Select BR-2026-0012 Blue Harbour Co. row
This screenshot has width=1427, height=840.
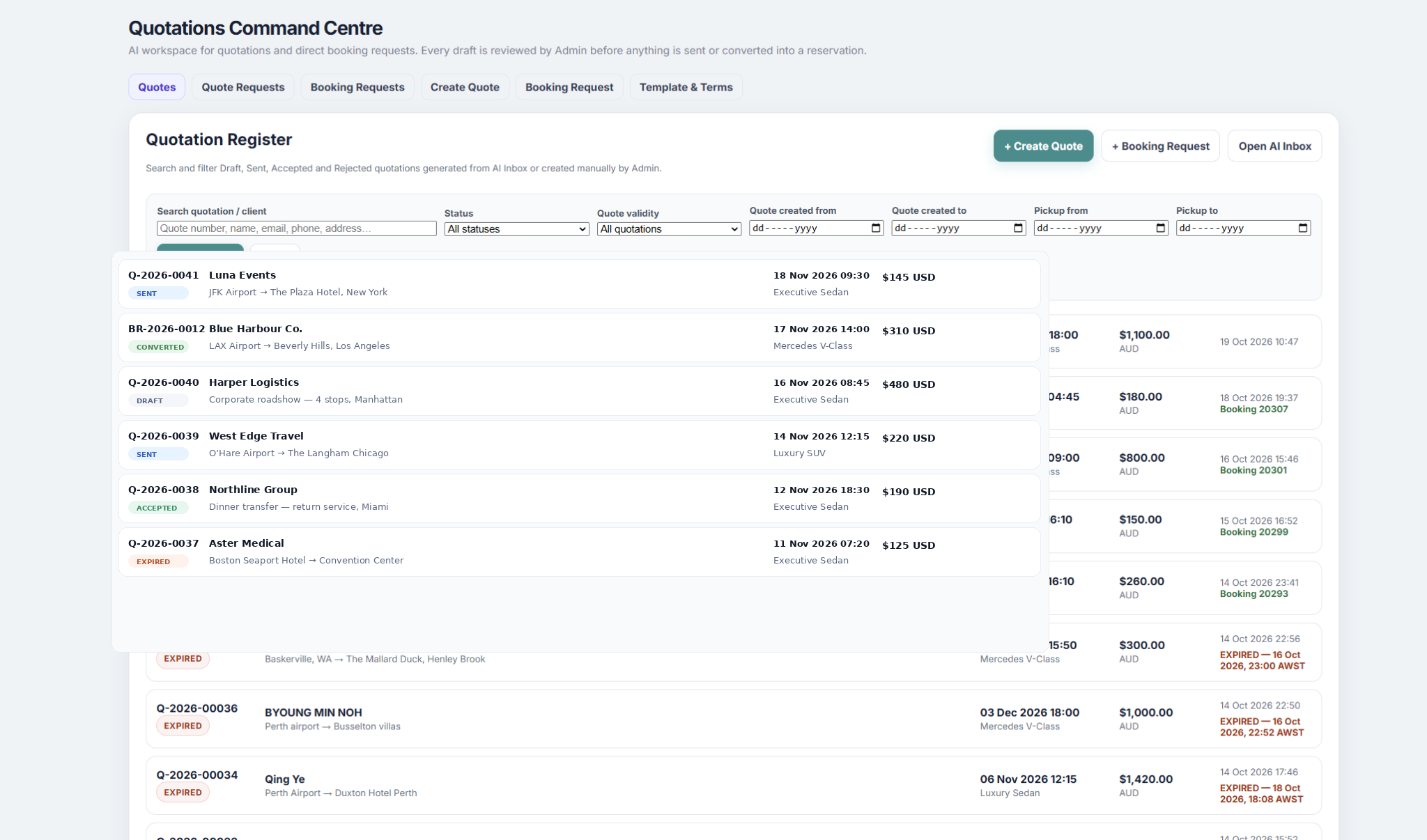click(x=580, y=338)
